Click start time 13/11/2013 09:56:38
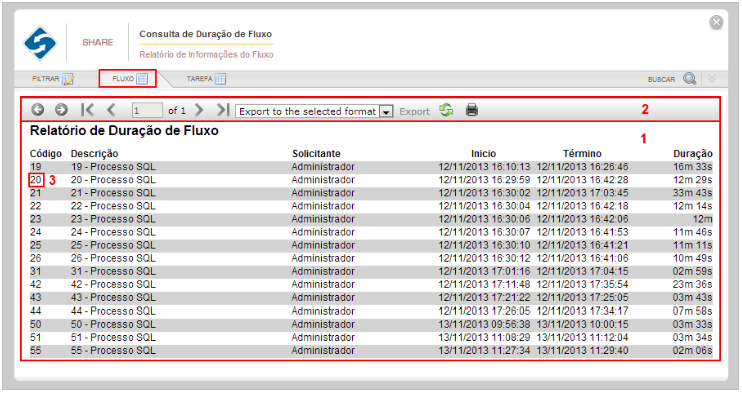This screenshot has height=393, width=742. click(484, 324)
